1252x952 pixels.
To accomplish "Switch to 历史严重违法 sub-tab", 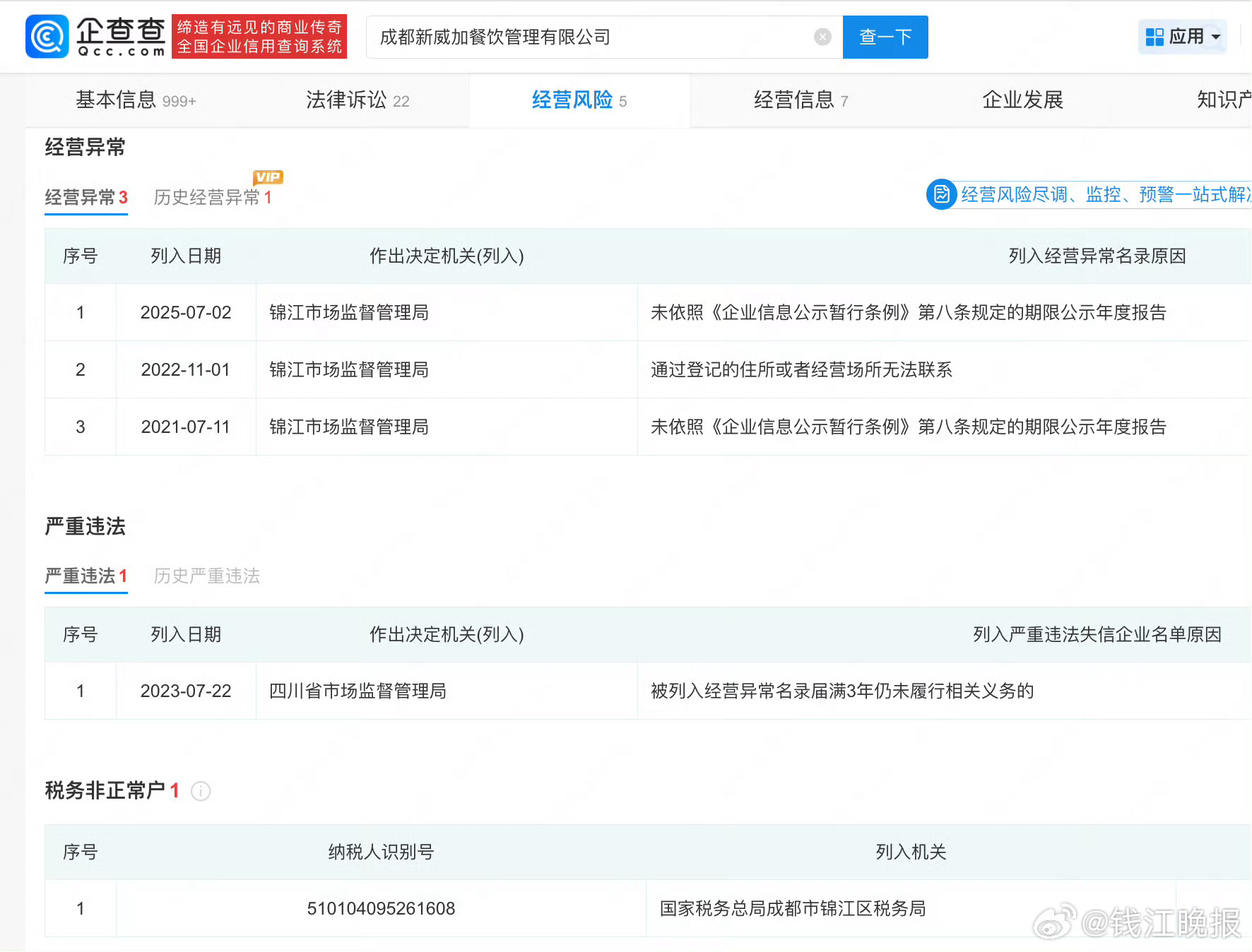I will click(x=207, y=576).
